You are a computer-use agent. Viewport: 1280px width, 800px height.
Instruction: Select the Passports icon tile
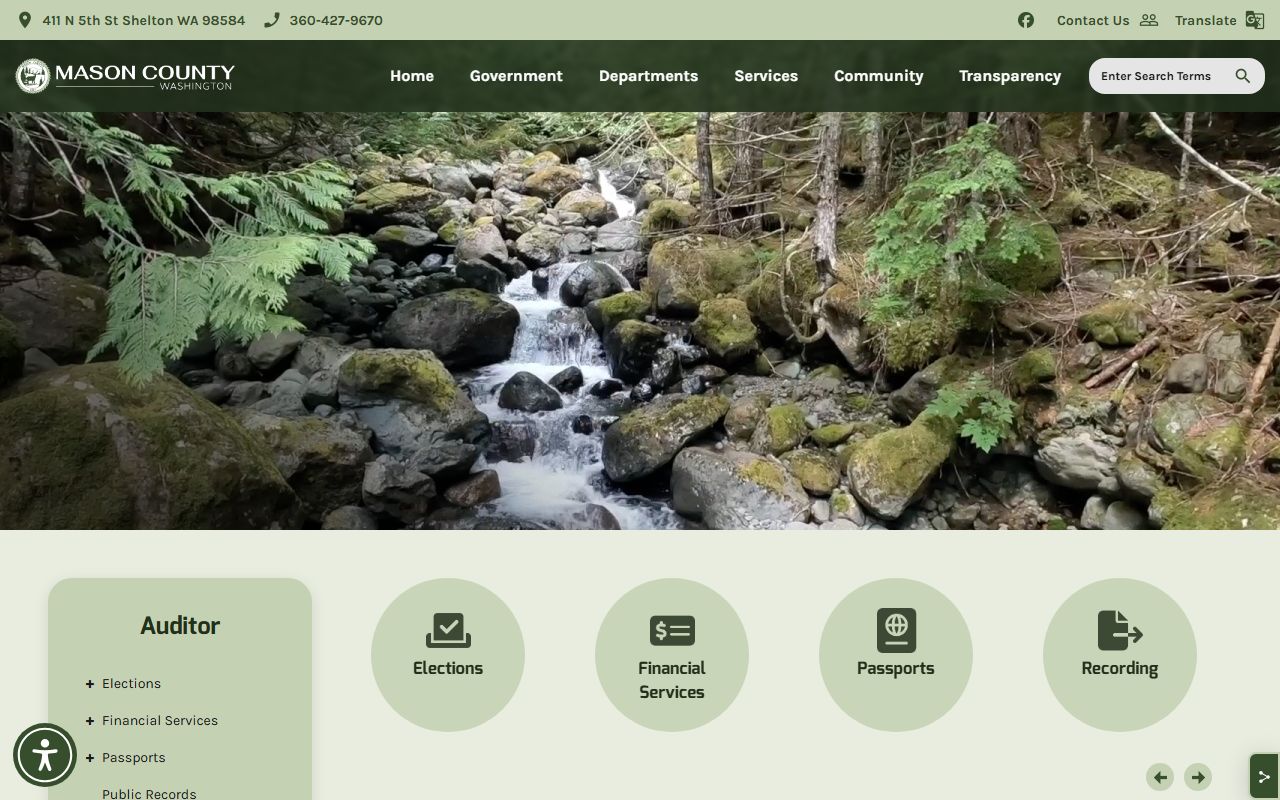coord(896,631)
